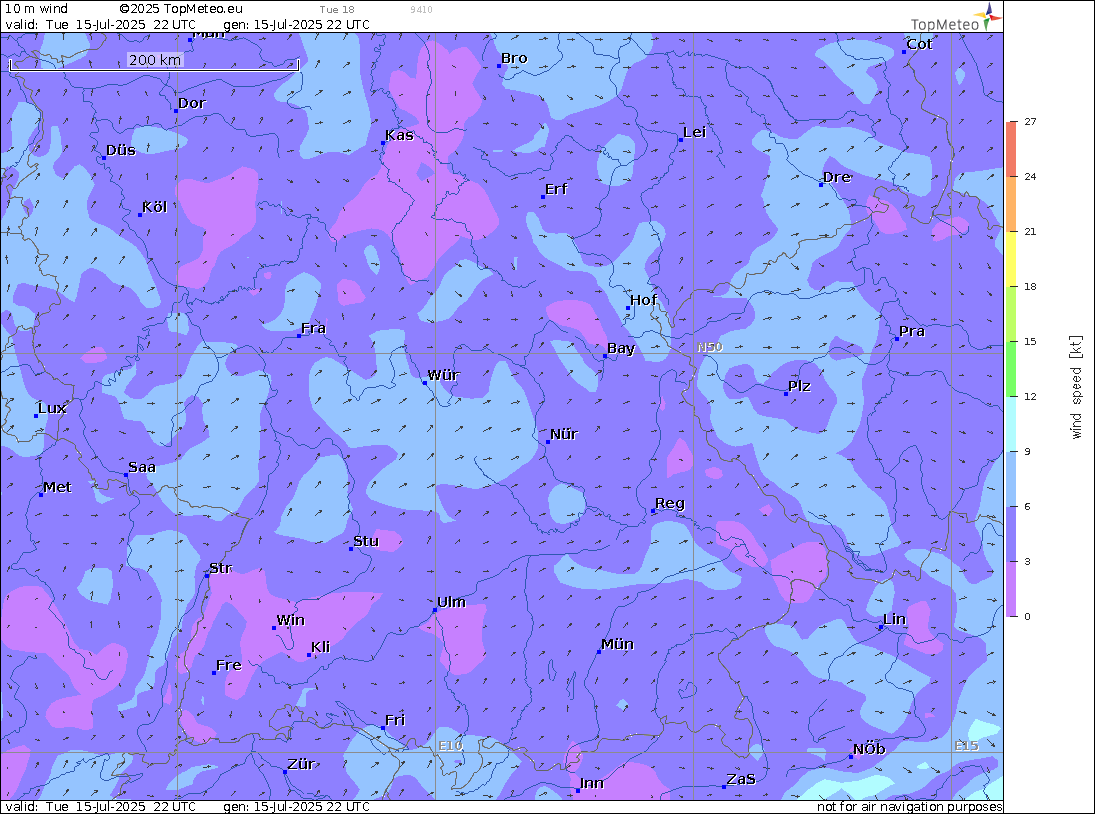Viewport: 1095px width, 814px height.
Task: Select the 'Win' city label
Action: point(291,620)
